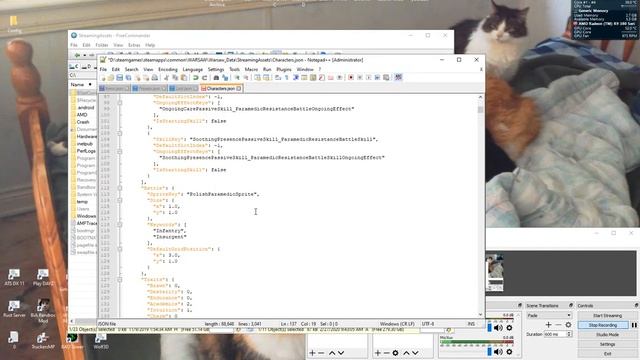Click the green Undo arrow in Notepad++
The image size is (640, 360).
tap(196, 78)
